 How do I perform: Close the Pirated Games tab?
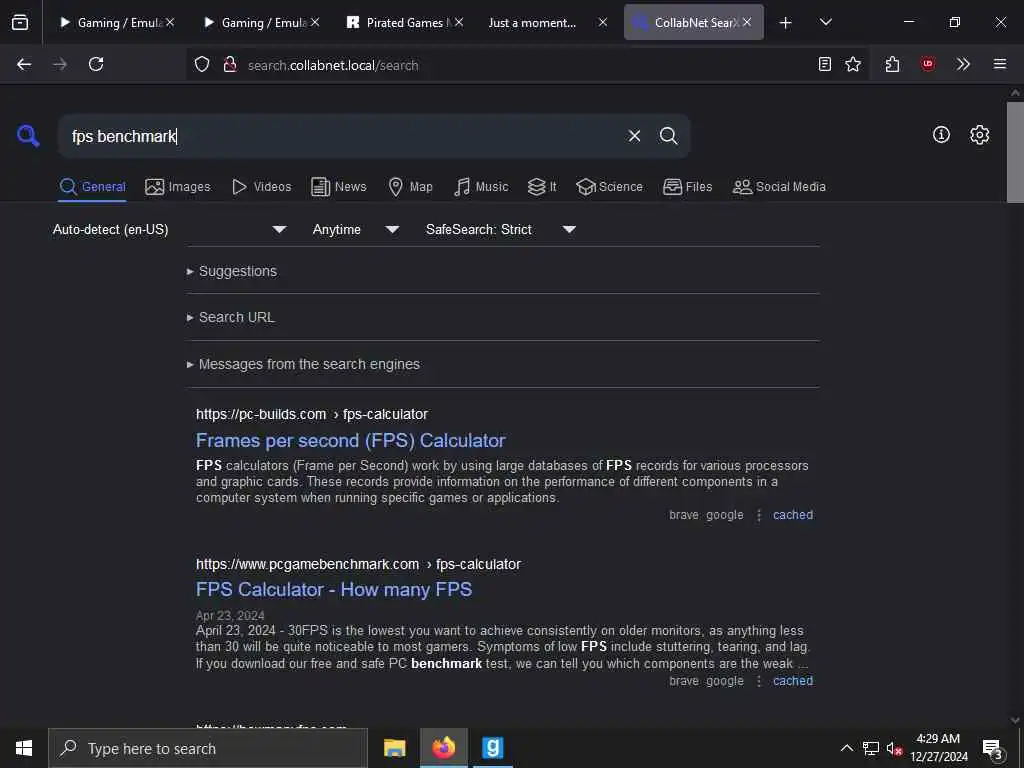click(x=459, y=22)
